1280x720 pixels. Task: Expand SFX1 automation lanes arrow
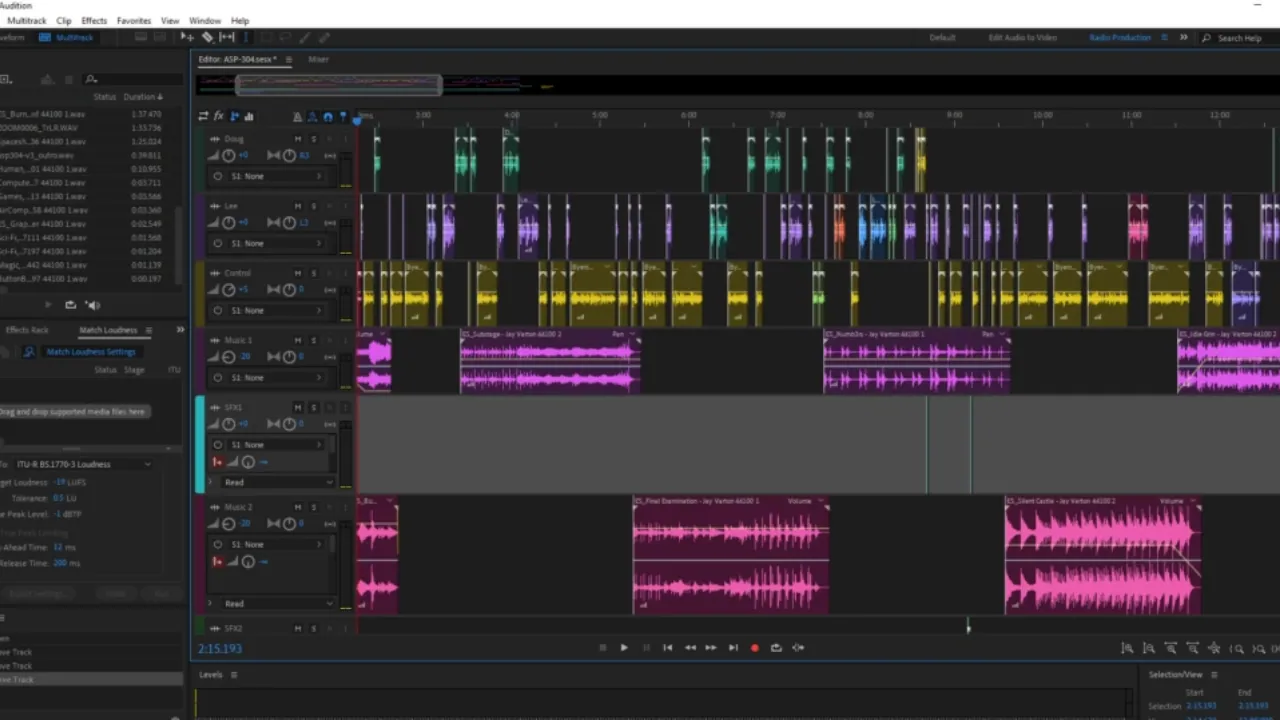point(210,482)
